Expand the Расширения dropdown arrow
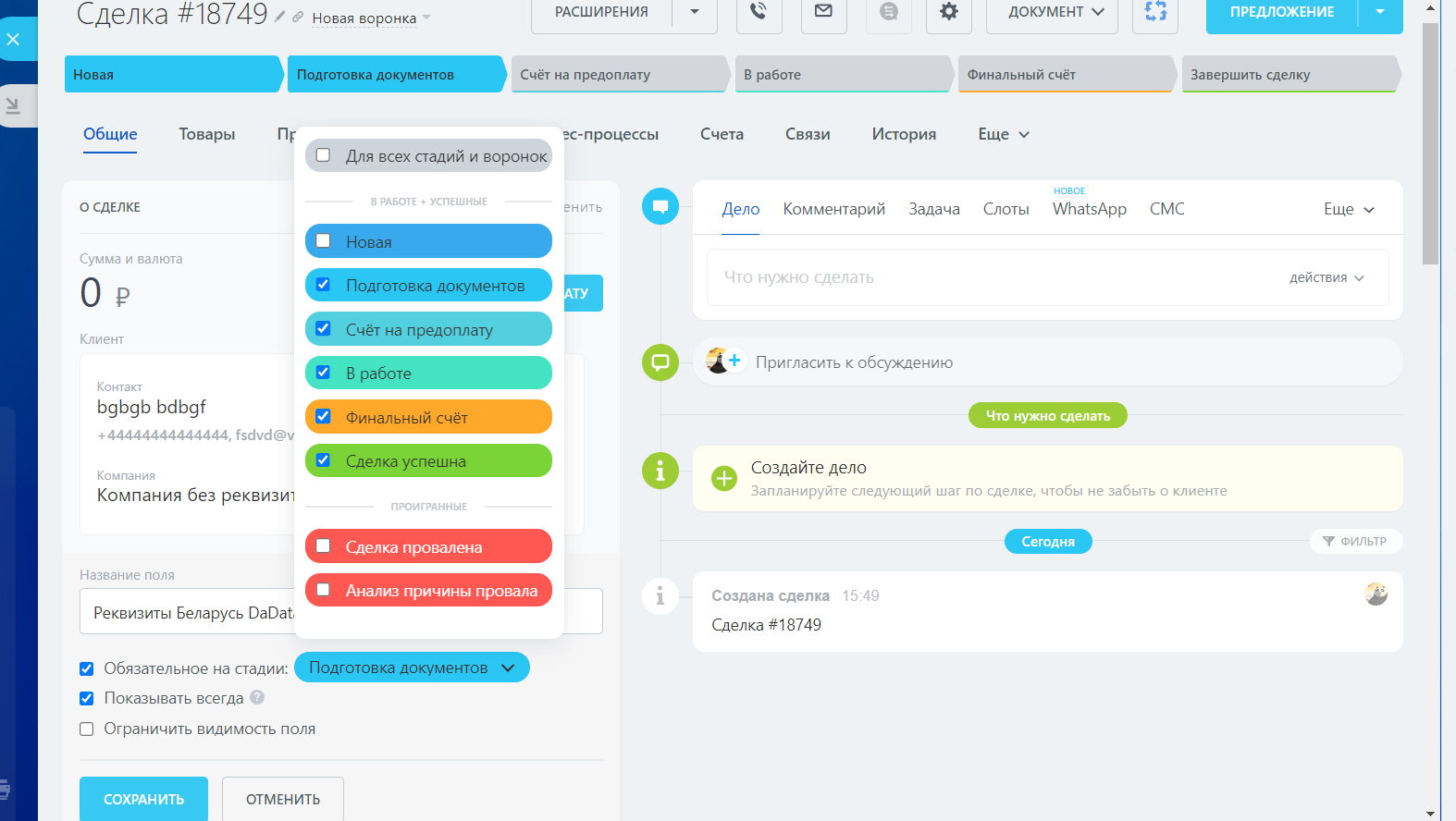The width and height of the screenshot is (1456, 821). pos(695,12)
